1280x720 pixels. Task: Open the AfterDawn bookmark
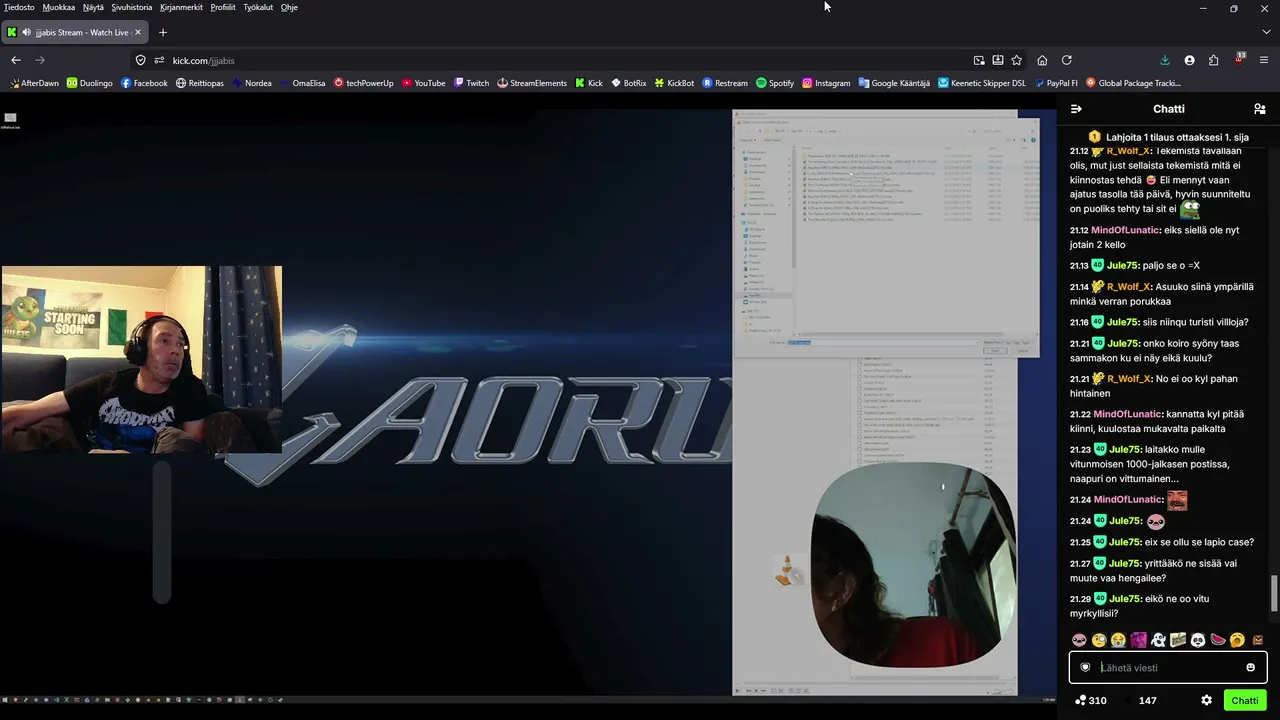point(35,83)
